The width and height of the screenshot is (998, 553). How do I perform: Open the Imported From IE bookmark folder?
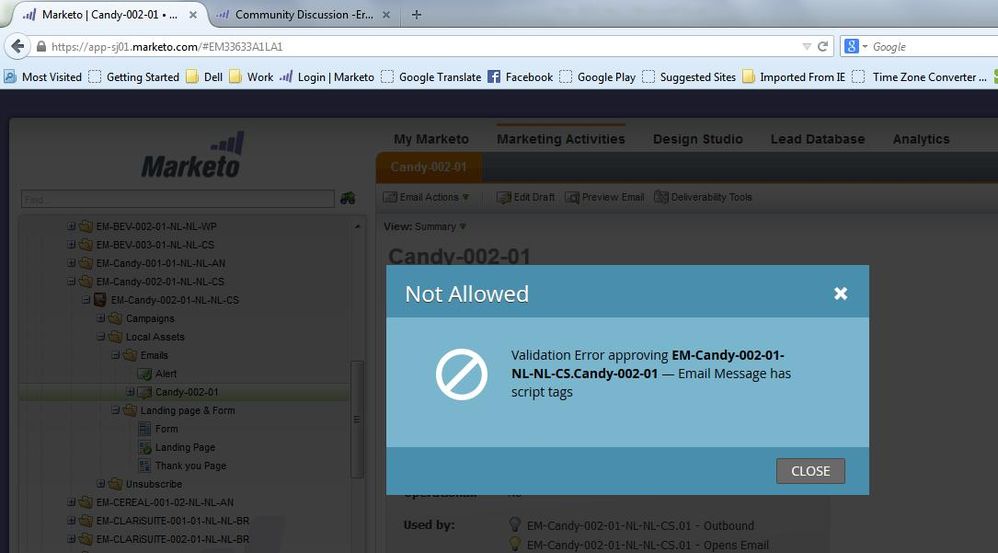794,77
